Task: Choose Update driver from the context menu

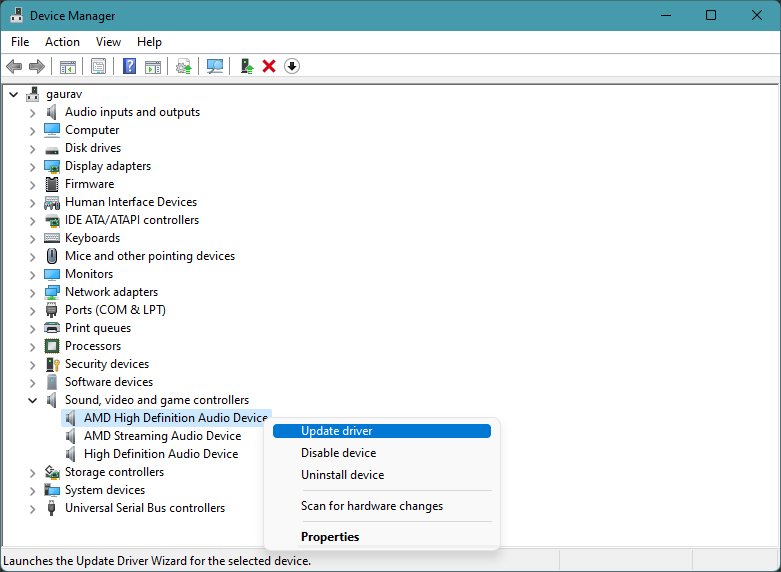Action: click(x=382, y=431)
